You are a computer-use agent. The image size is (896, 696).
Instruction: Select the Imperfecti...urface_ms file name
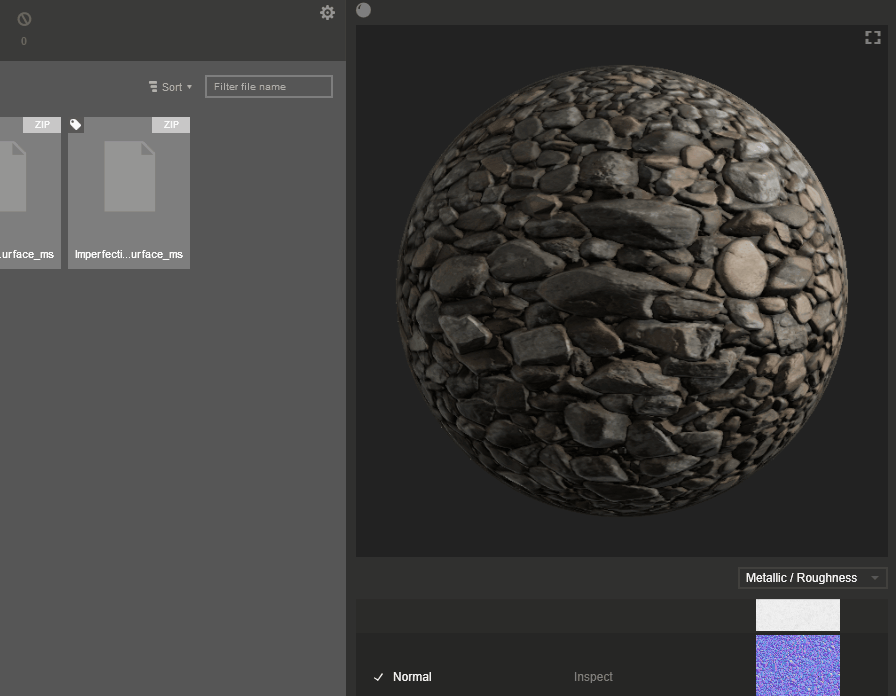[129, 254]
